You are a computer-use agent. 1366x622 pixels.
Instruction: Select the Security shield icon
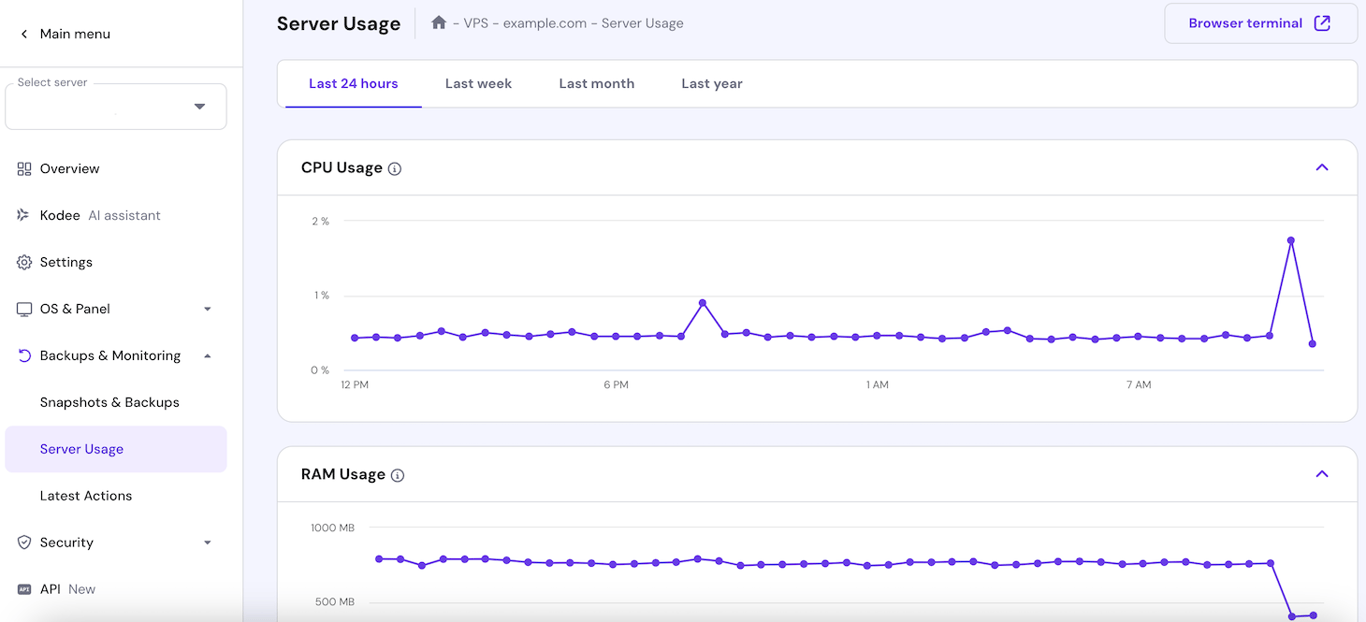[24, 542]
